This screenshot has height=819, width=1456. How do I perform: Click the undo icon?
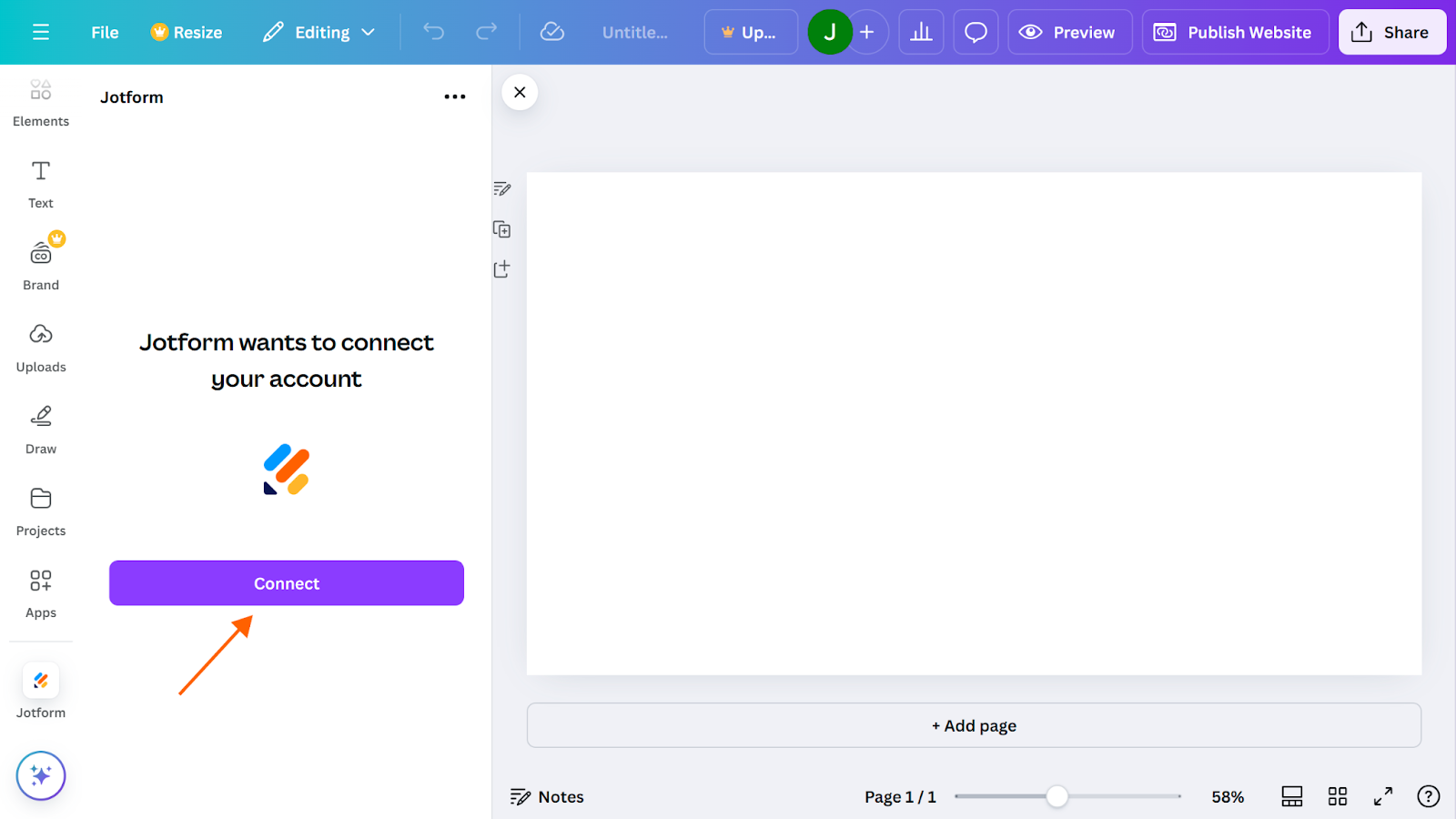[433, 32]
